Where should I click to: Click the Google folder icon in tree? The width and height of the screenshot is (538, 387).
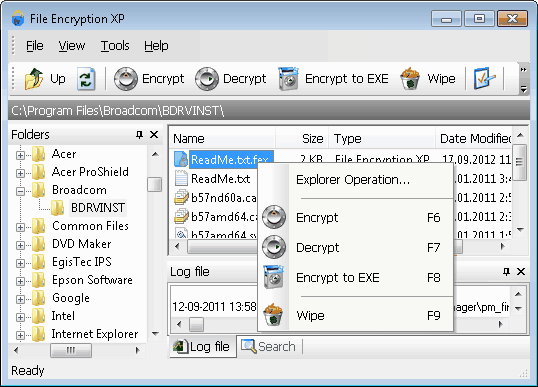(x=38, y=298)
